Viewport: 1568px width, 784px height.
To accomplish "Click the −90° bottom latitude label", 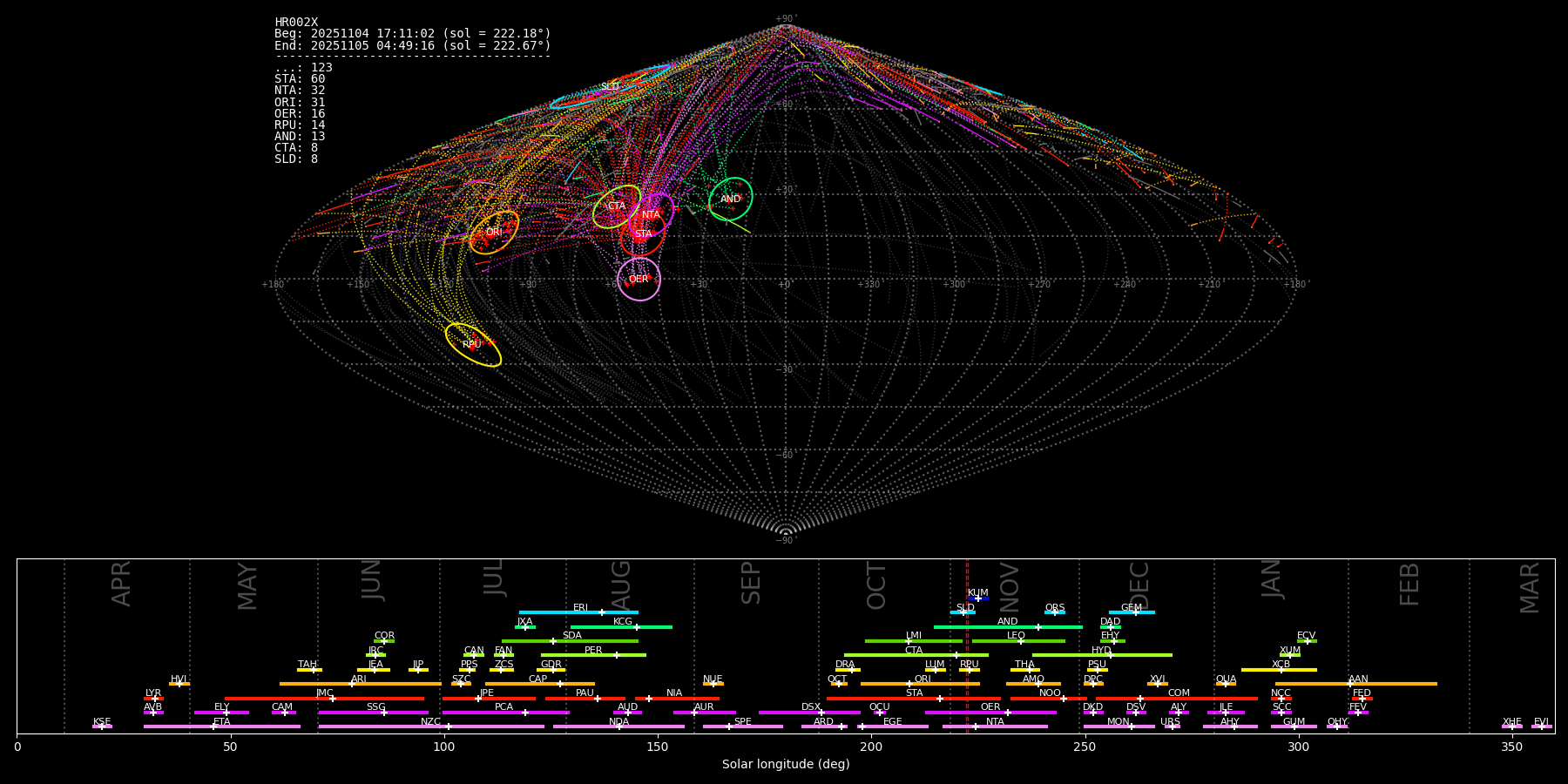I will 785,540.
